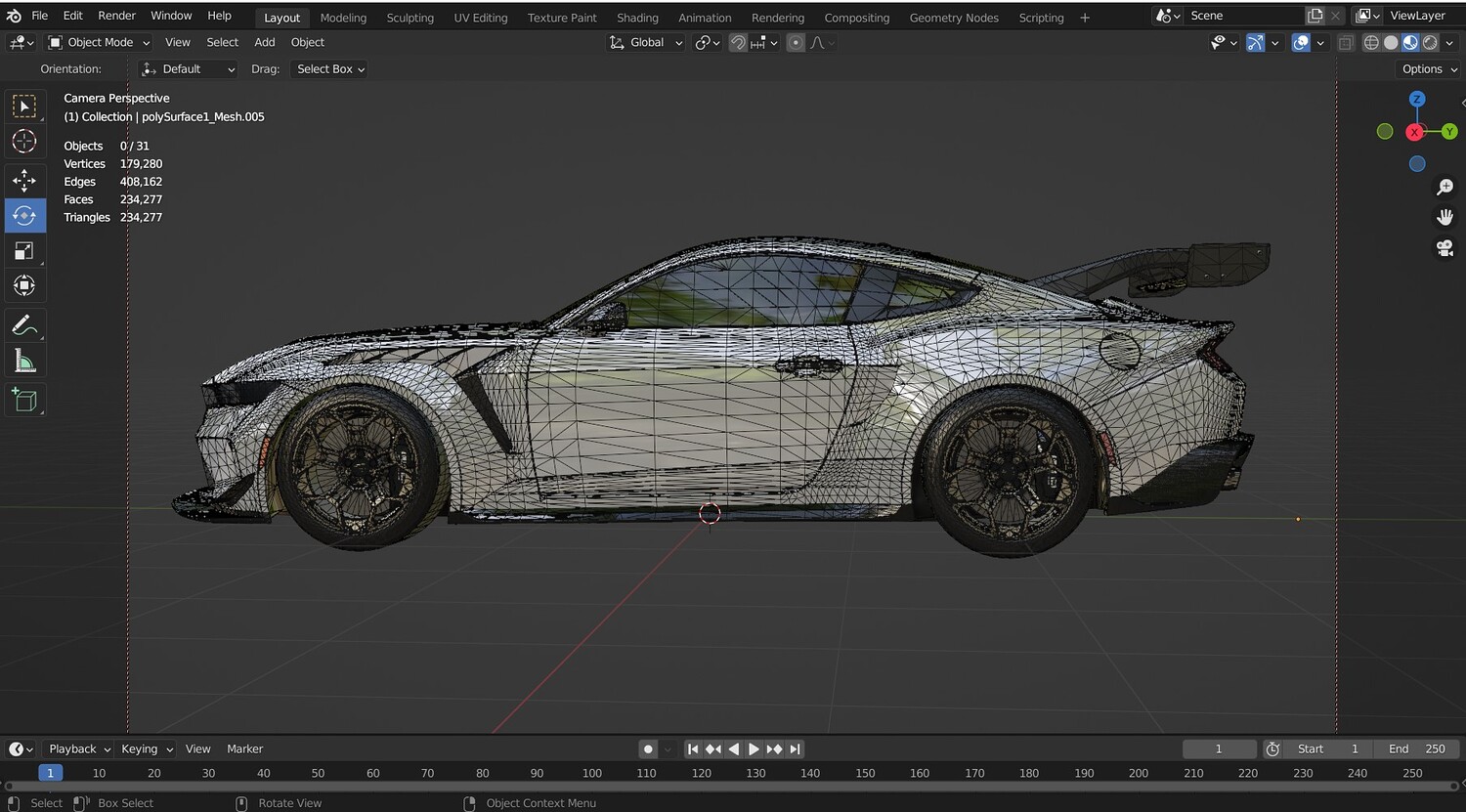Select the Move tool
1466x812 pixels.
[x=24, y=180]
